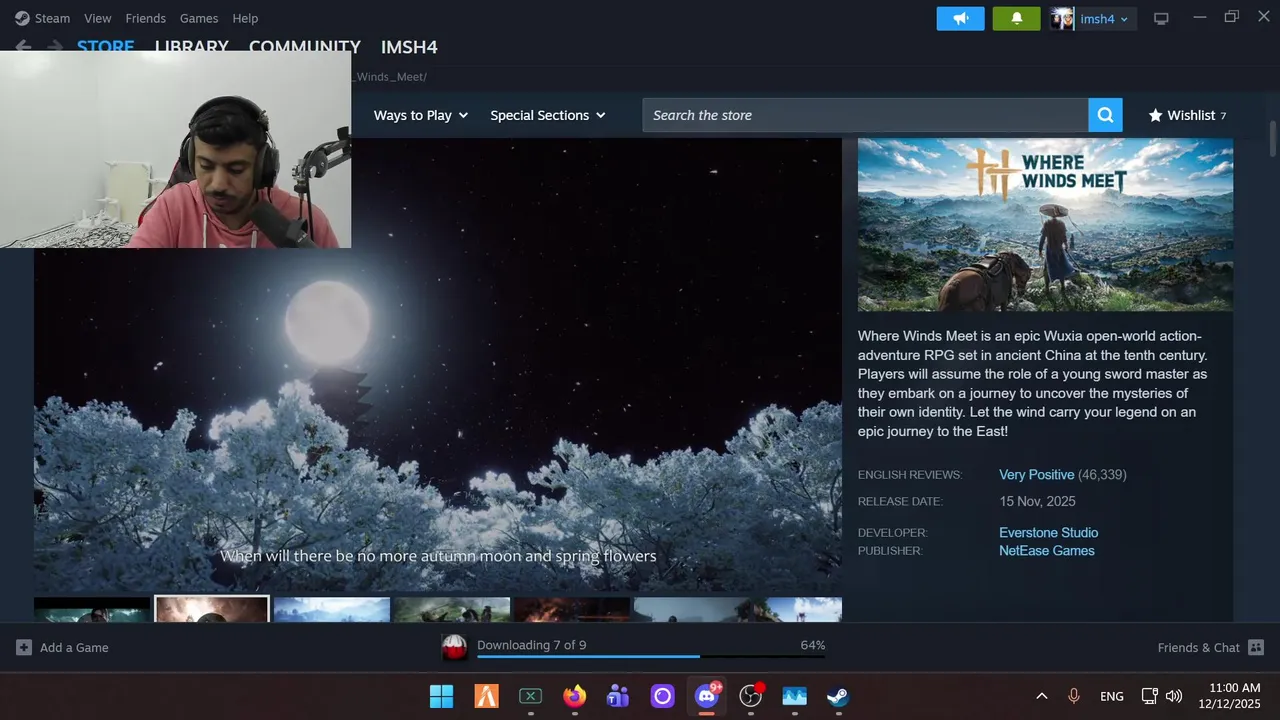1280x720 pixels.
Task: Open the Friends menu
Action: (146, 18)
